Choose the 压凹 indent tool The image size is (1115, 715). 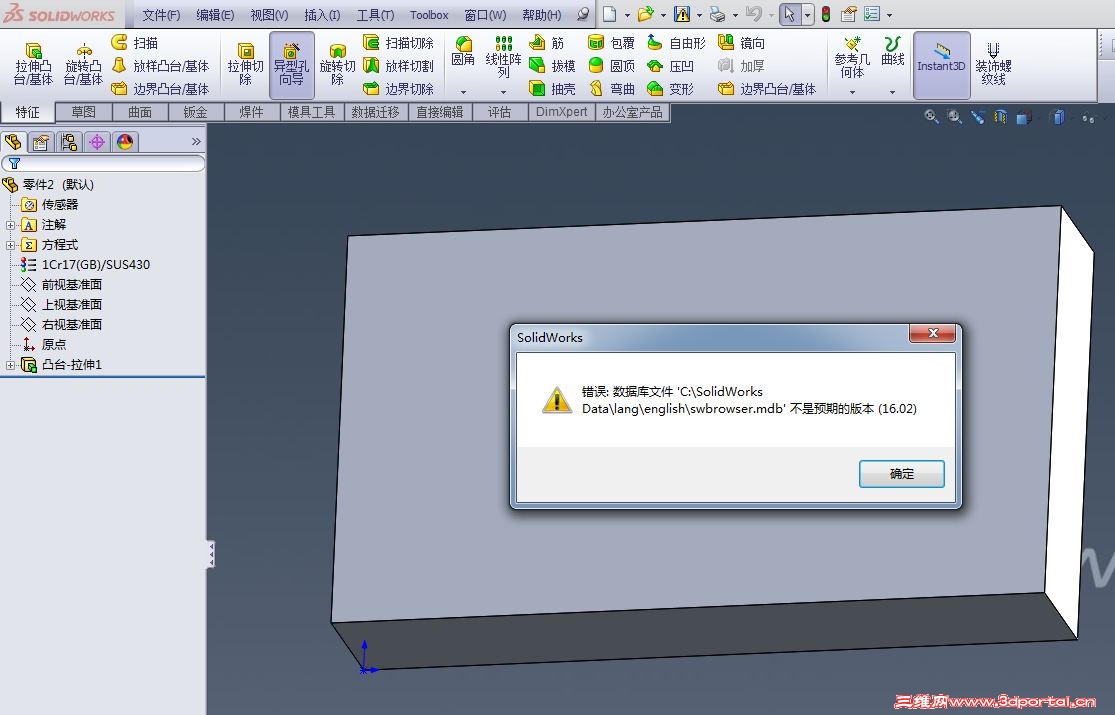(671, 66)
